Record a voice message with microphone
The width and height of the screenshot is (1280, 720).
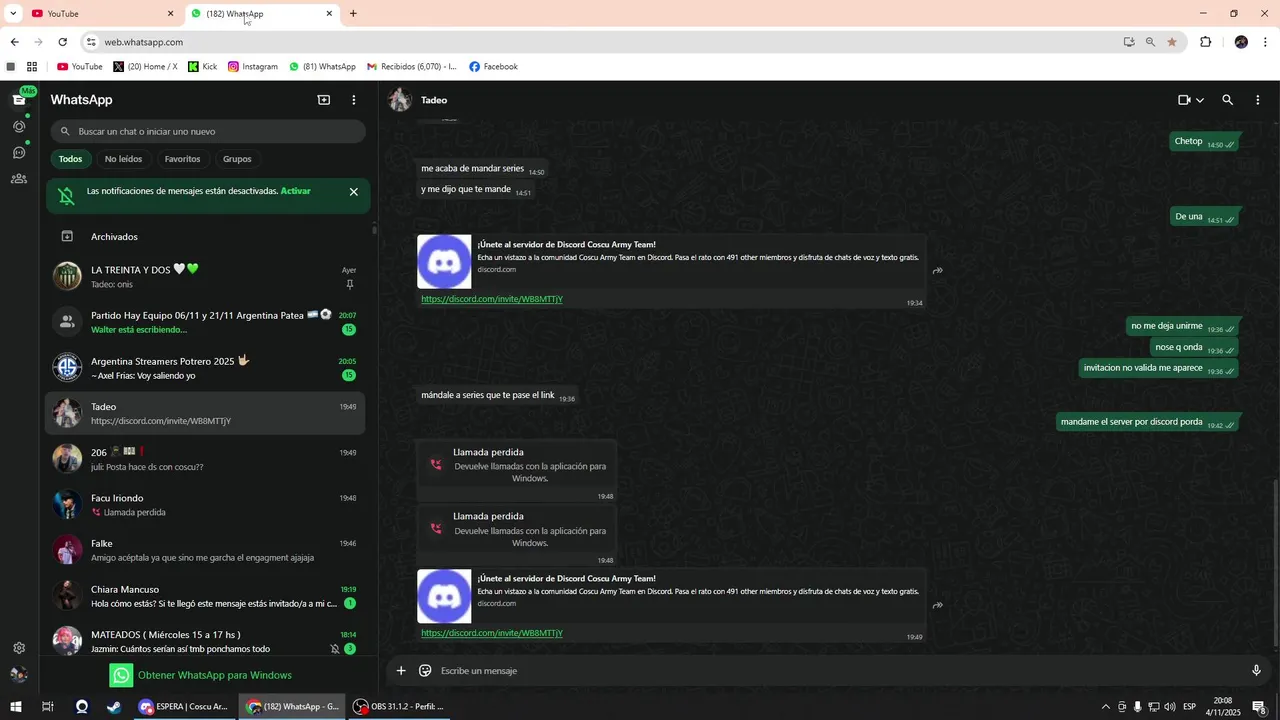coord(1257,671)
